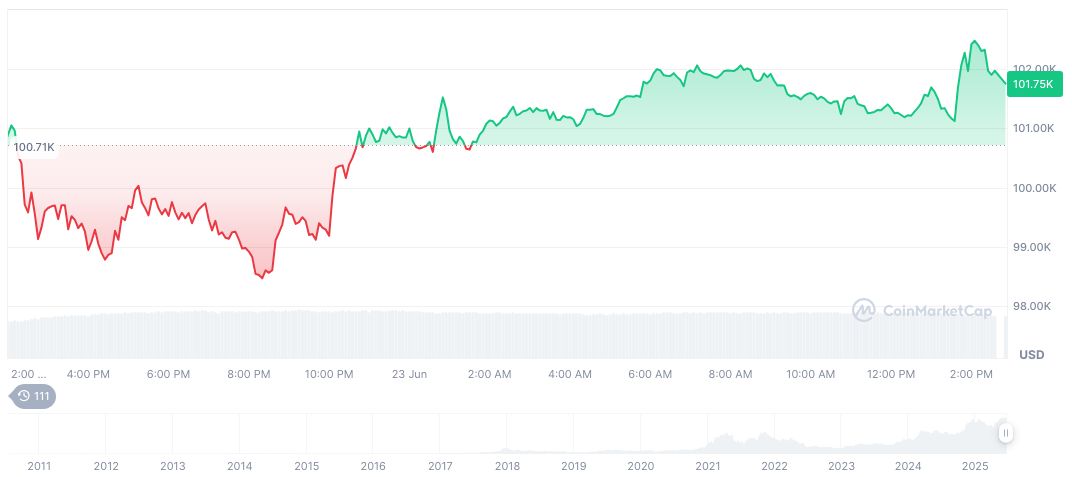Select 2014 in the range navigator
Image resolution: width=1072 pixels, height=477 pixels.
coord(239,466)
